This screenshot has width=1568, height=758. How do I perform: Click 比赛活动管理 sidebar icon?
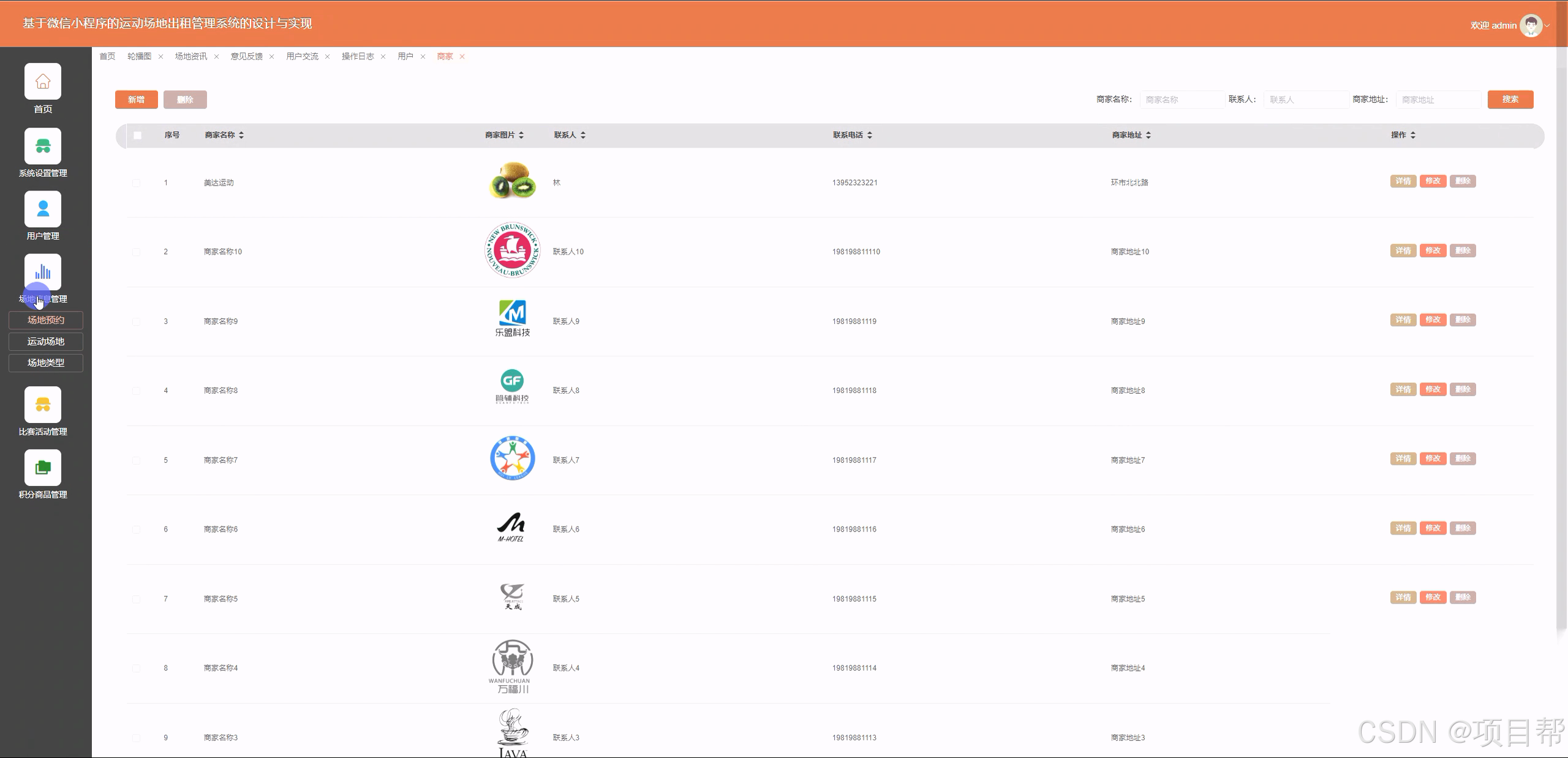click(x=43, y=405)
